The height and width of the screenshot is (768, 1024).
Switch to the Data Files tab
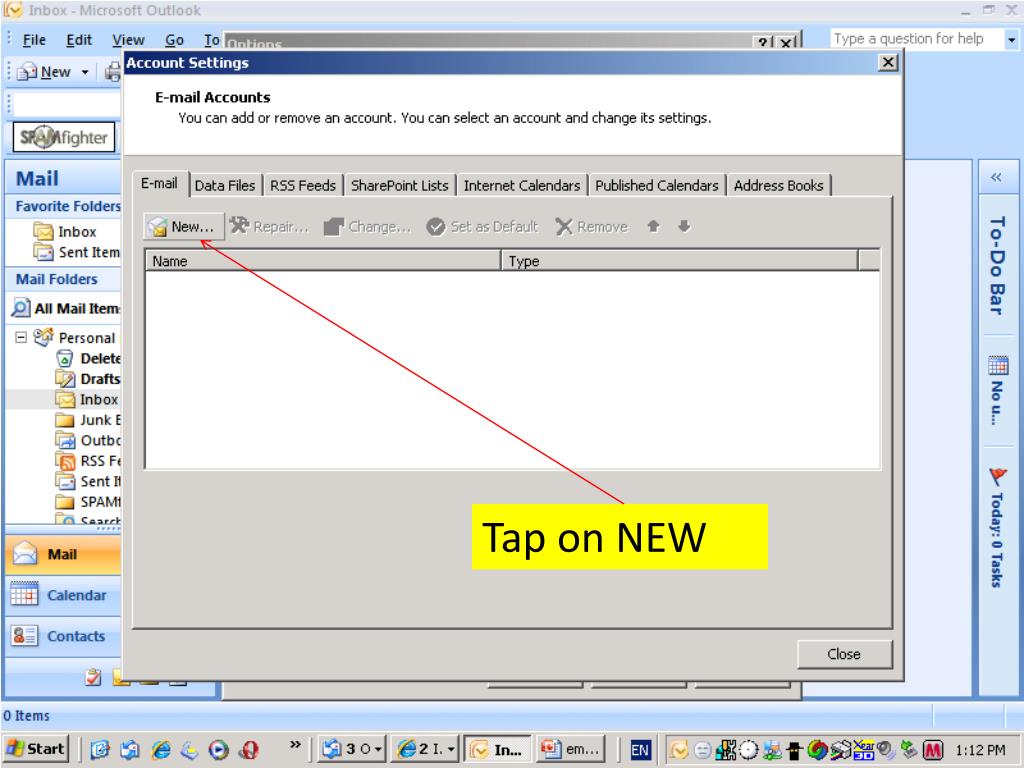[225, 185]
